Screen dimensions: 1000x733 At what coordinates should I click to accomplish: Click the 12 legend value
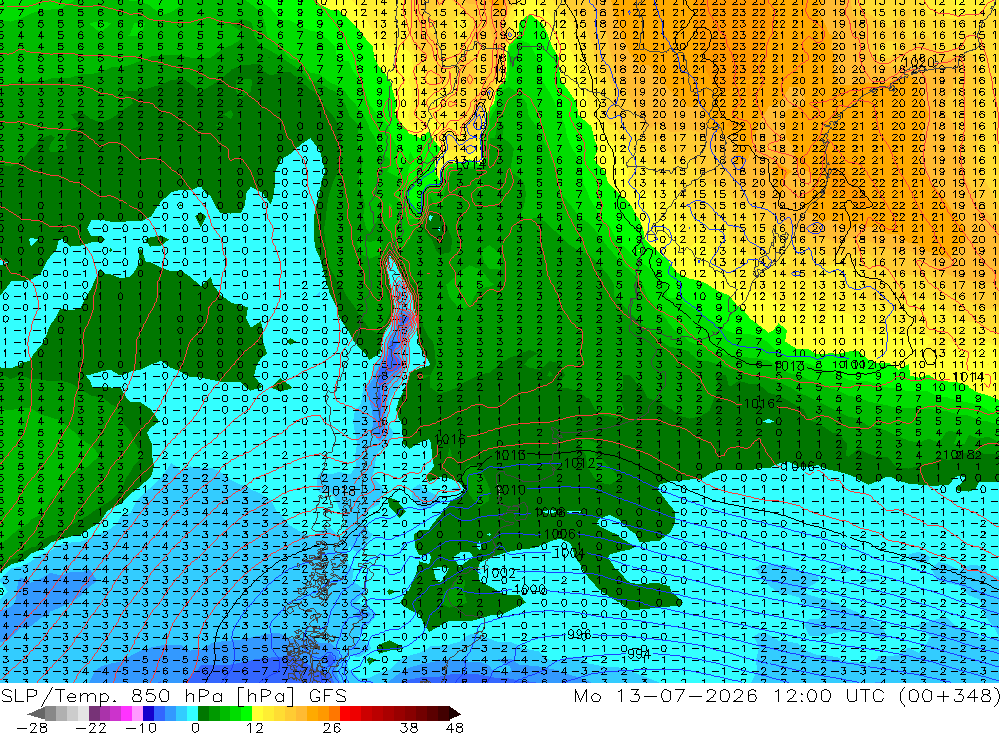254,728
